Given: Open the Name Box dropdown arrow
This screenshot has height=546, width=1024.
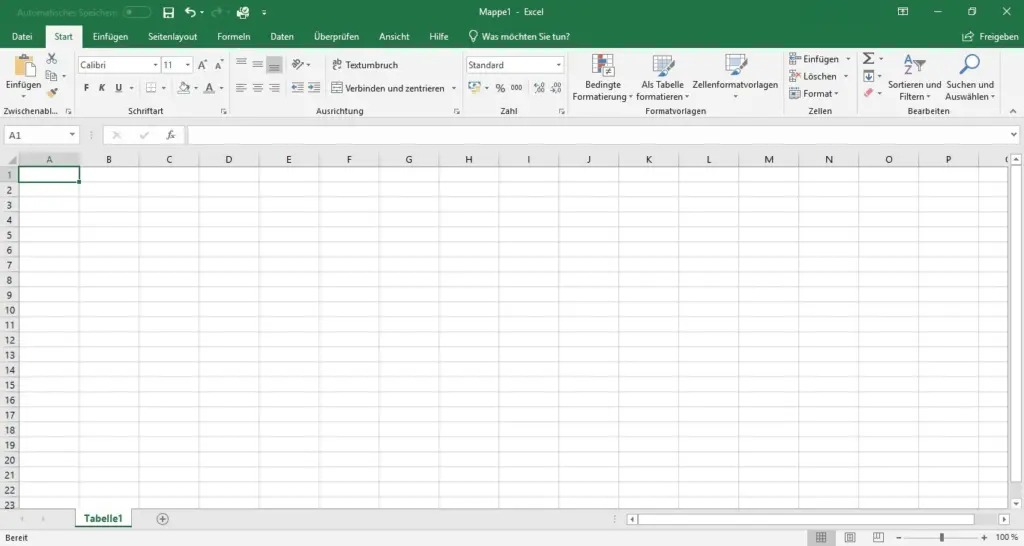Looking at the screenshot, I should [x=73, y=135].
